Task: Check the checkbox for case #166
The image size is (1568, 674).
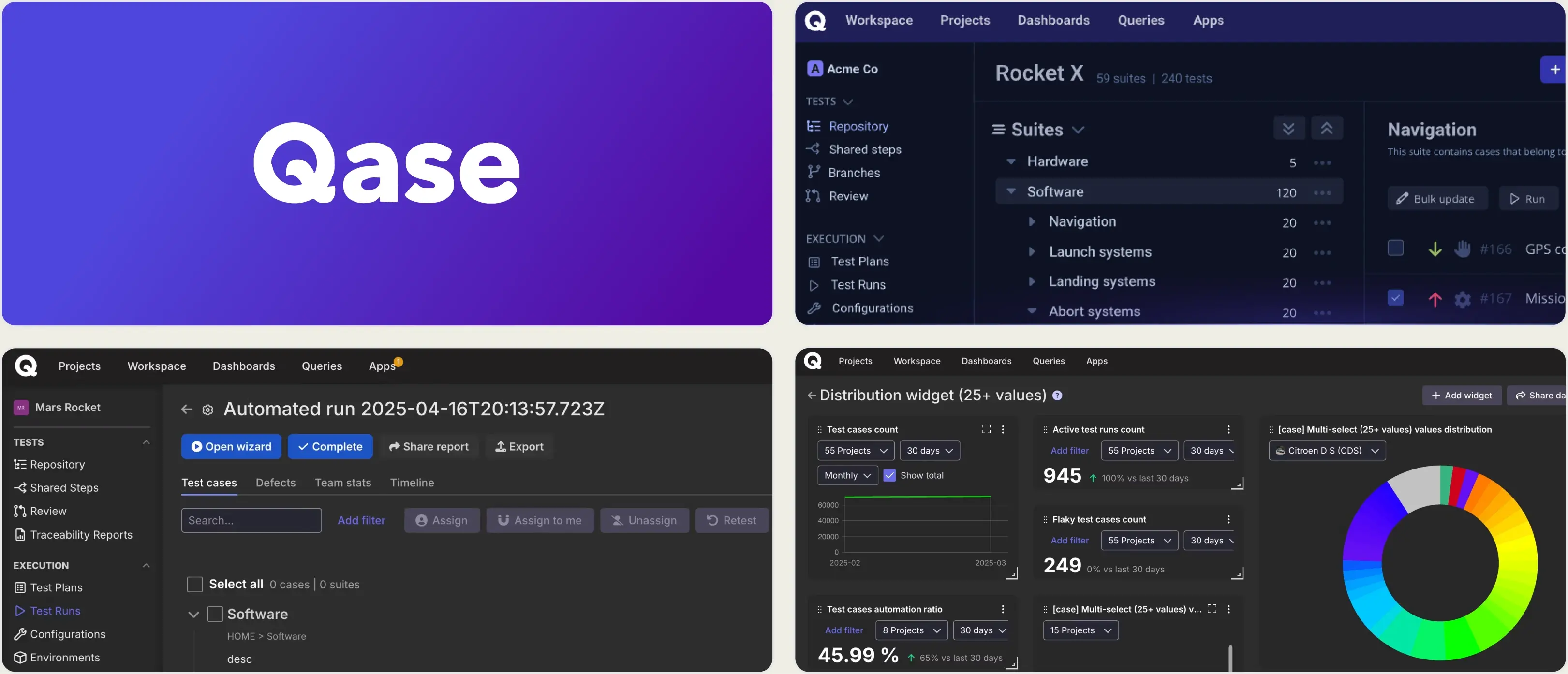Action: (x=1395, y=248)
